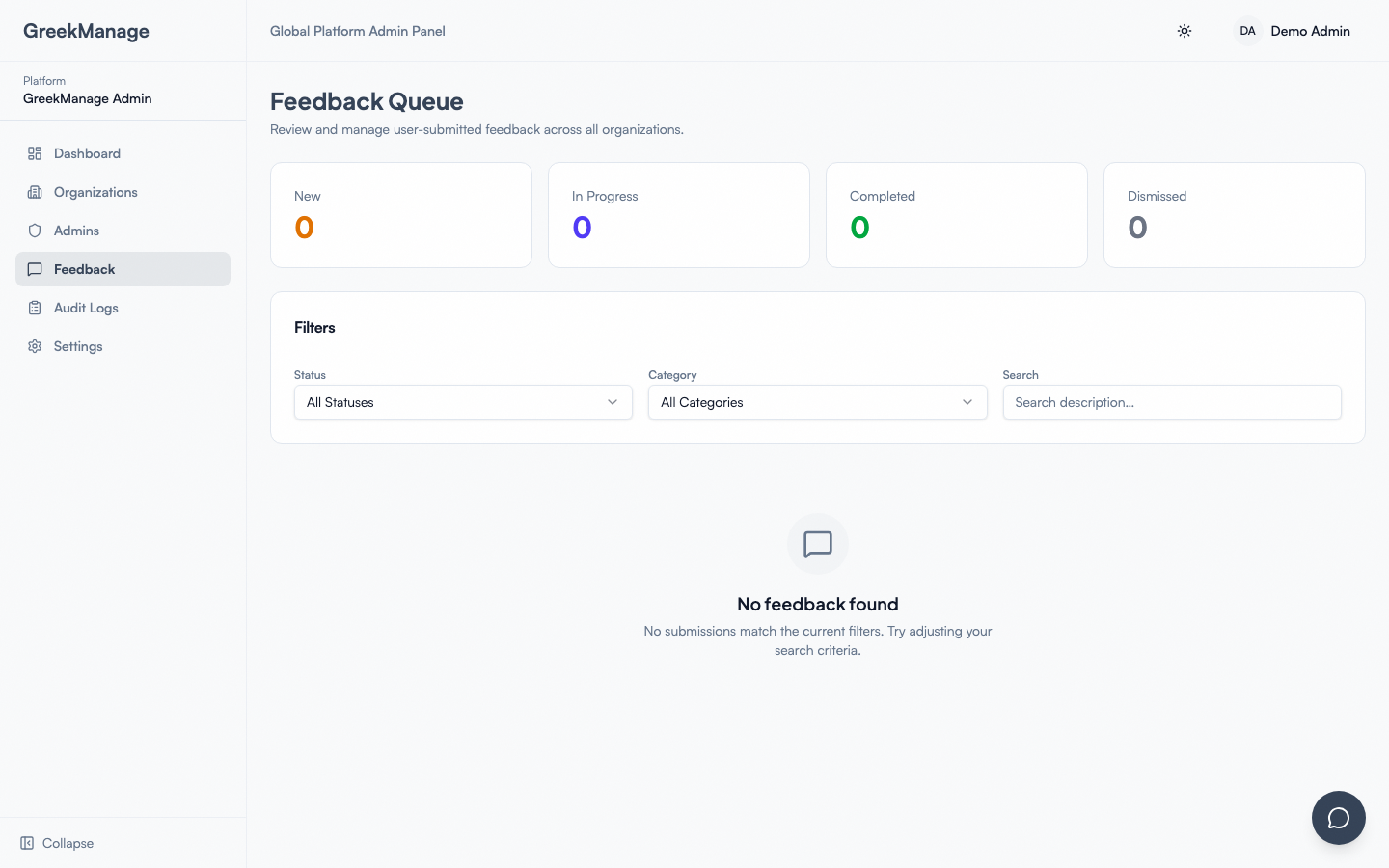The width and height of the screenshot is (1389, 868).
Task: Select the Dashboard icon in the sidebar
Action: [x=35, y=153]
